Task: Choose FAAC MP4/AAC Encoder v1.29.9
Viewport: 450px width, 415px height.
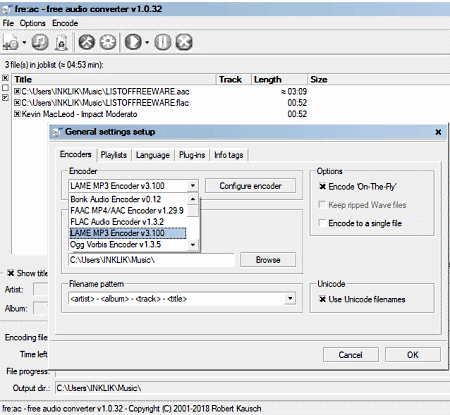Action: pyautogui.click(x=128, y=211)
